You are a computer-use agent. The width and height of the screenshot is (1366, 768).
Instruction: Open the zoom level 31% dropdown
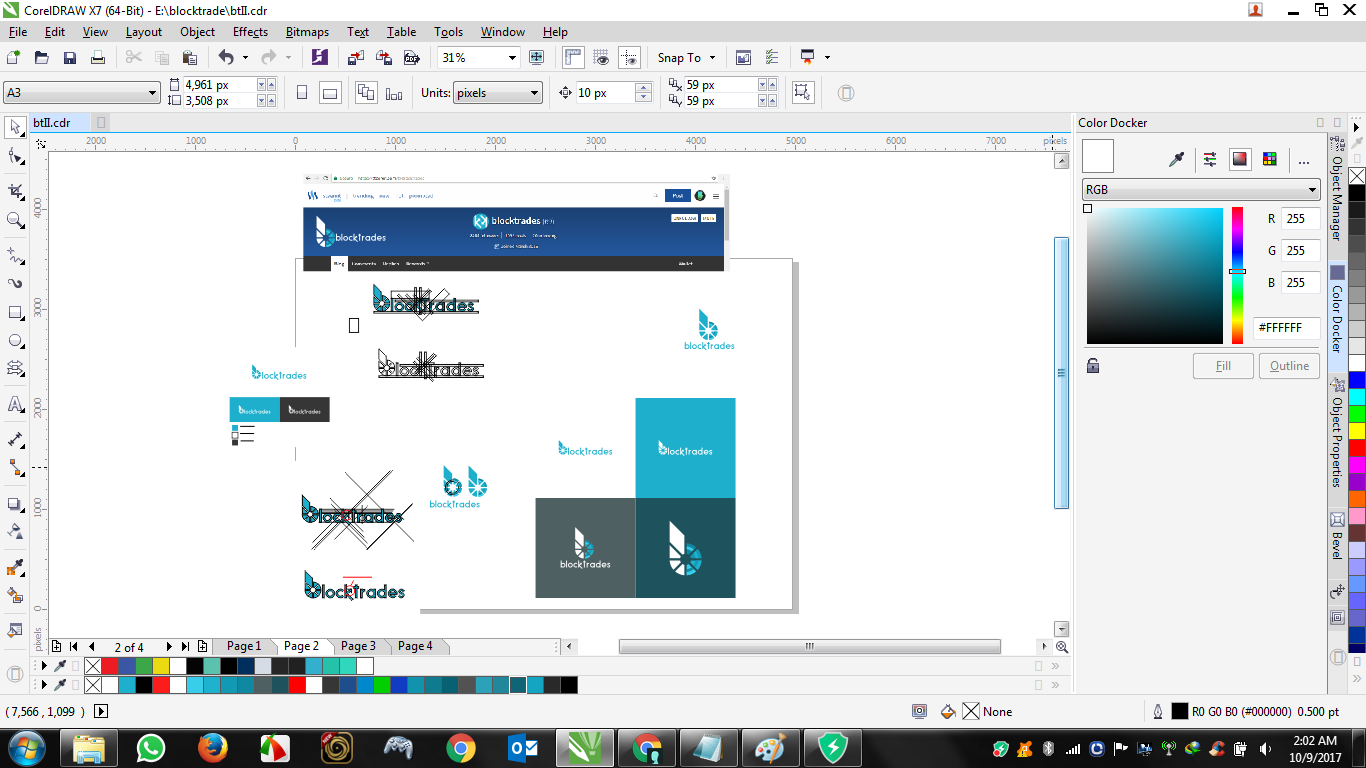[x=512, y=58]
